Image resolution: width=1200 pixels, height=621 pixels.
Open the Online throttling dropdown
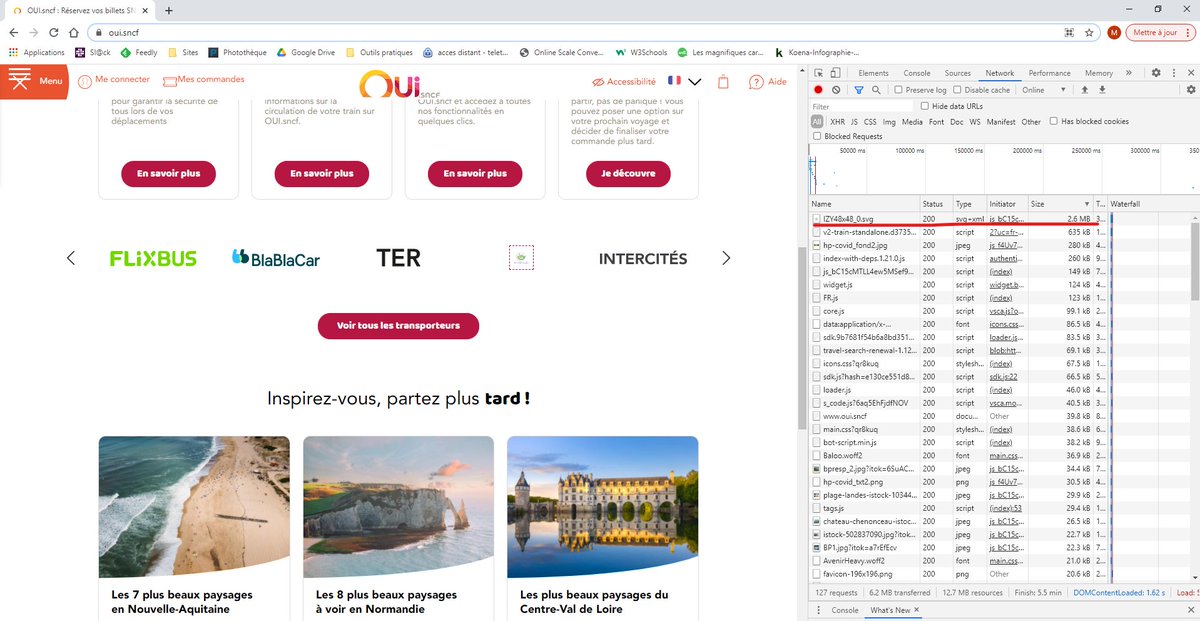tap(1044, 90)
